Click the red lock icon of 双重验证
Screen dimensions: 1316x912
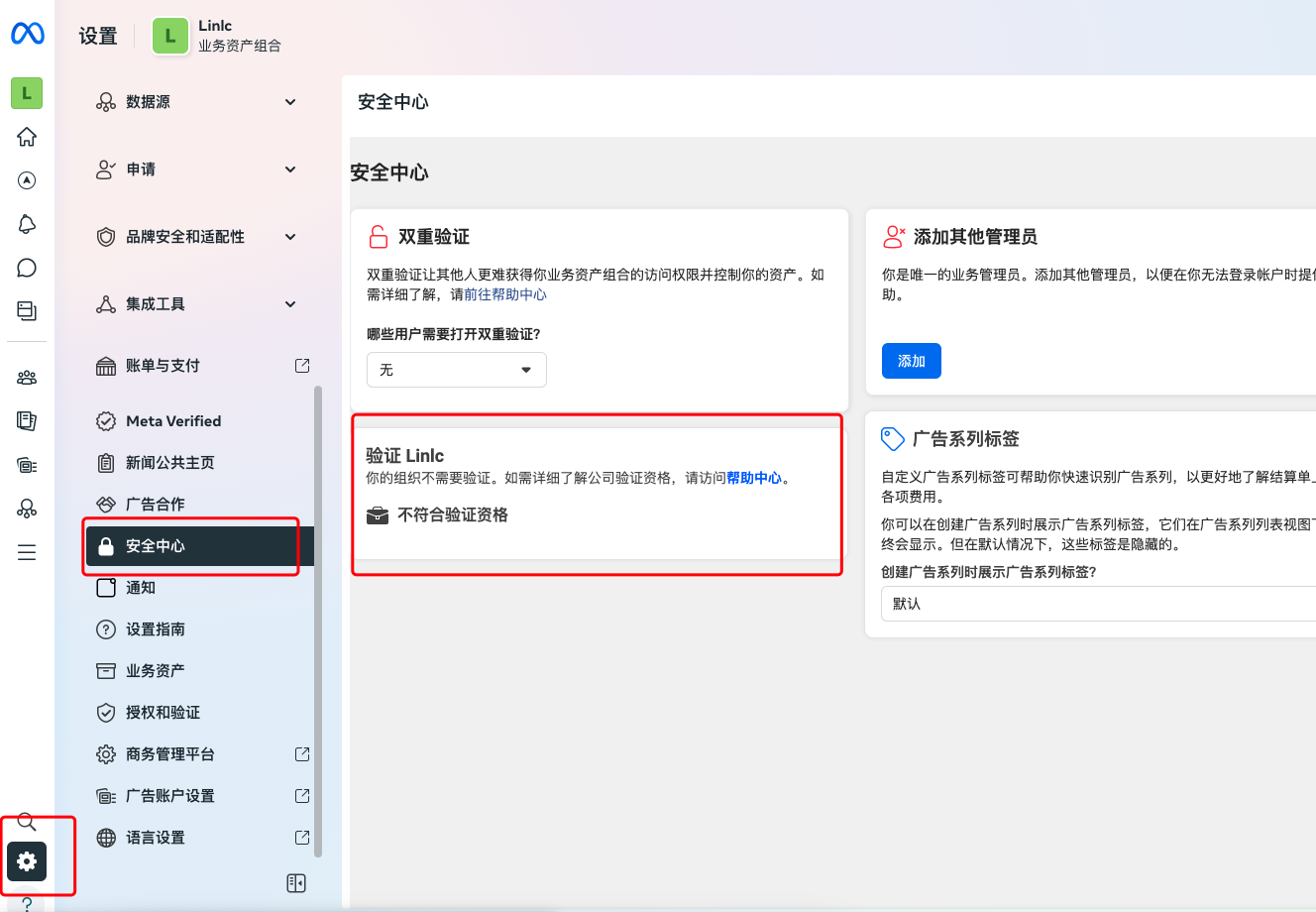pyautogui.click(x=378, y=237)
